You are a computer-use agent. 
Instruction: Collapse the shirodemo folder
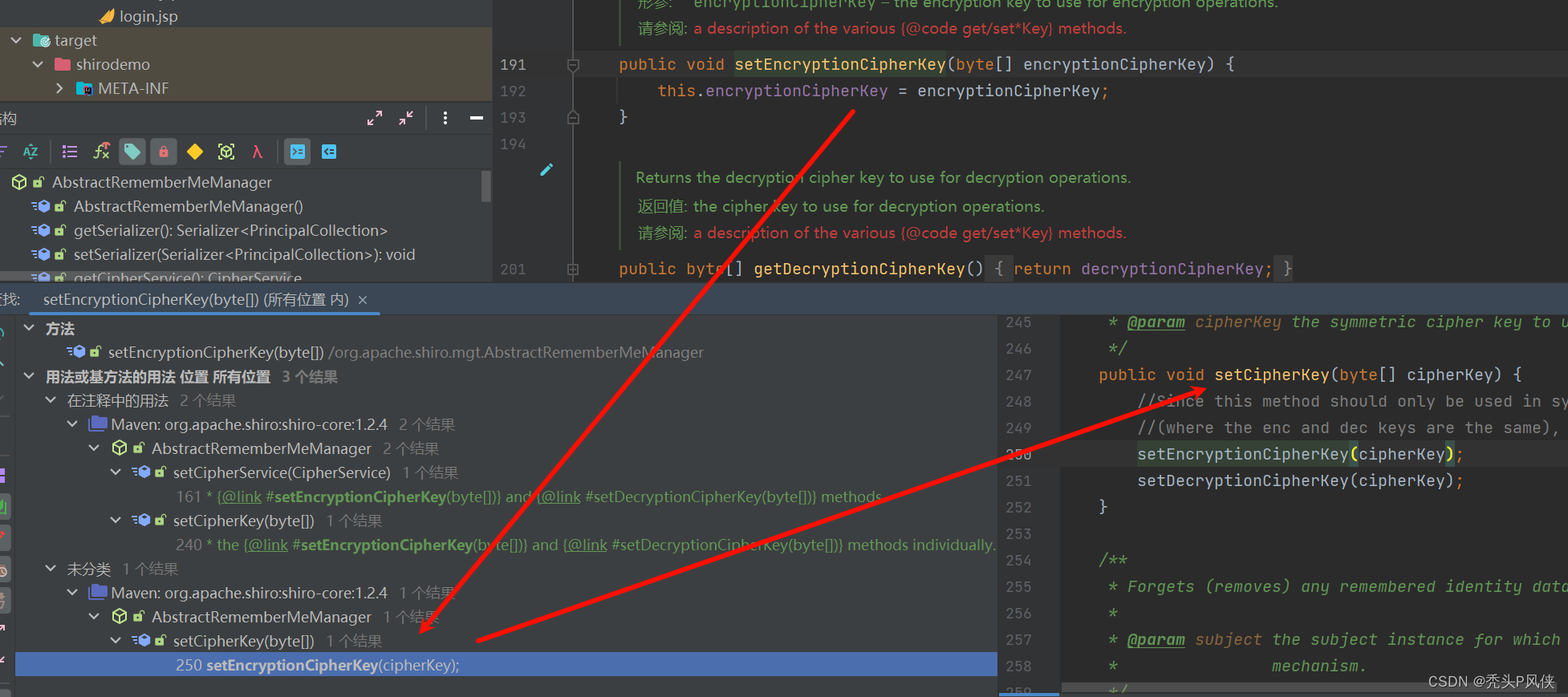coord(38,64)
